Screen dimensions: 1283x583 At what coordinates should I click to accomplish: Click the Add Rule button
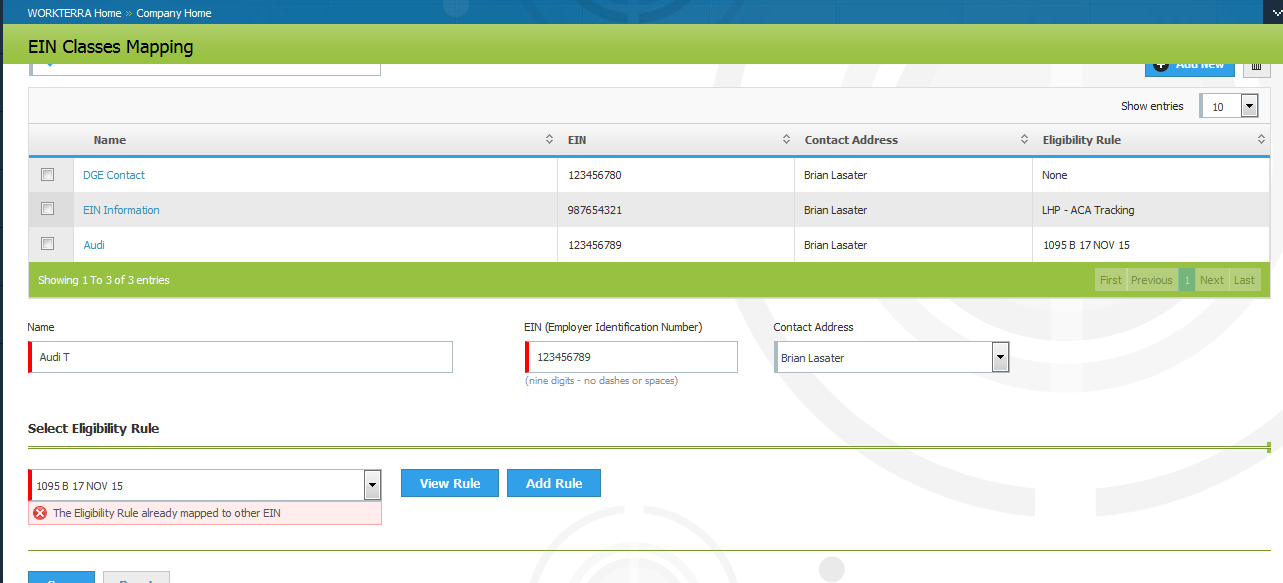coord(553,483)
